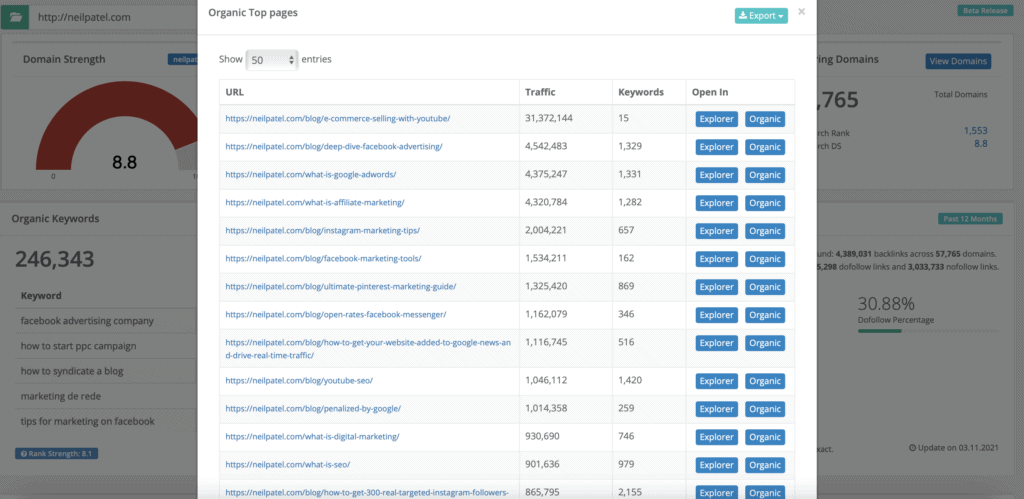
Task: Click Organic for open-rates-facebook-messenger row
Action: point(765,315)
